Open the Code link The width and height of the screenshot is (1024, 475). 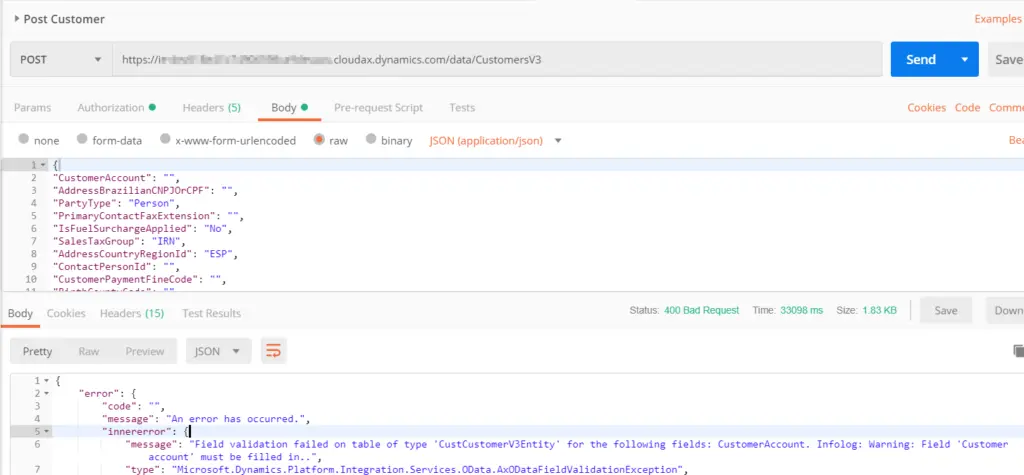tap(967, 108)
